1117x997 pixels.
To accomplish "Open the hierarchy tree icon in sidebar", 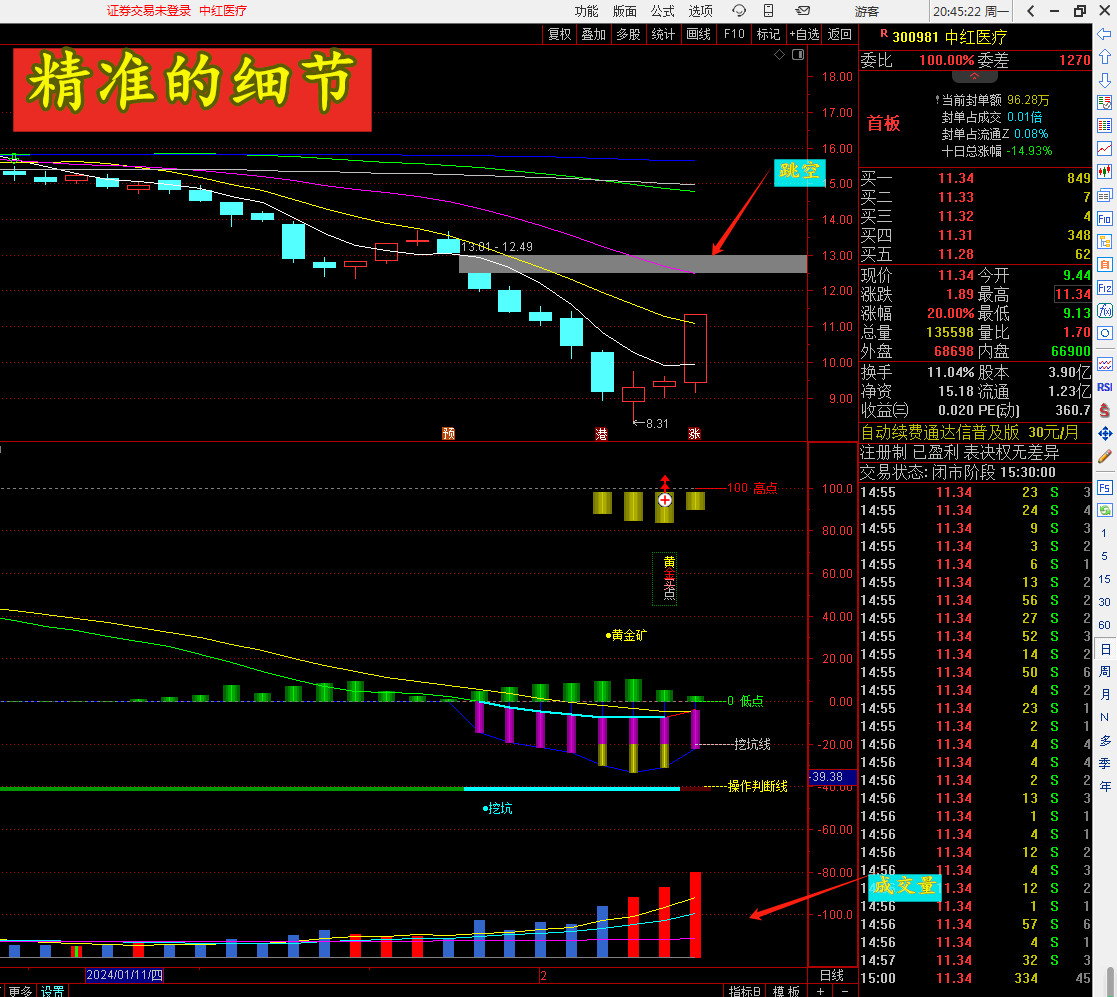I will (1104, 241).
